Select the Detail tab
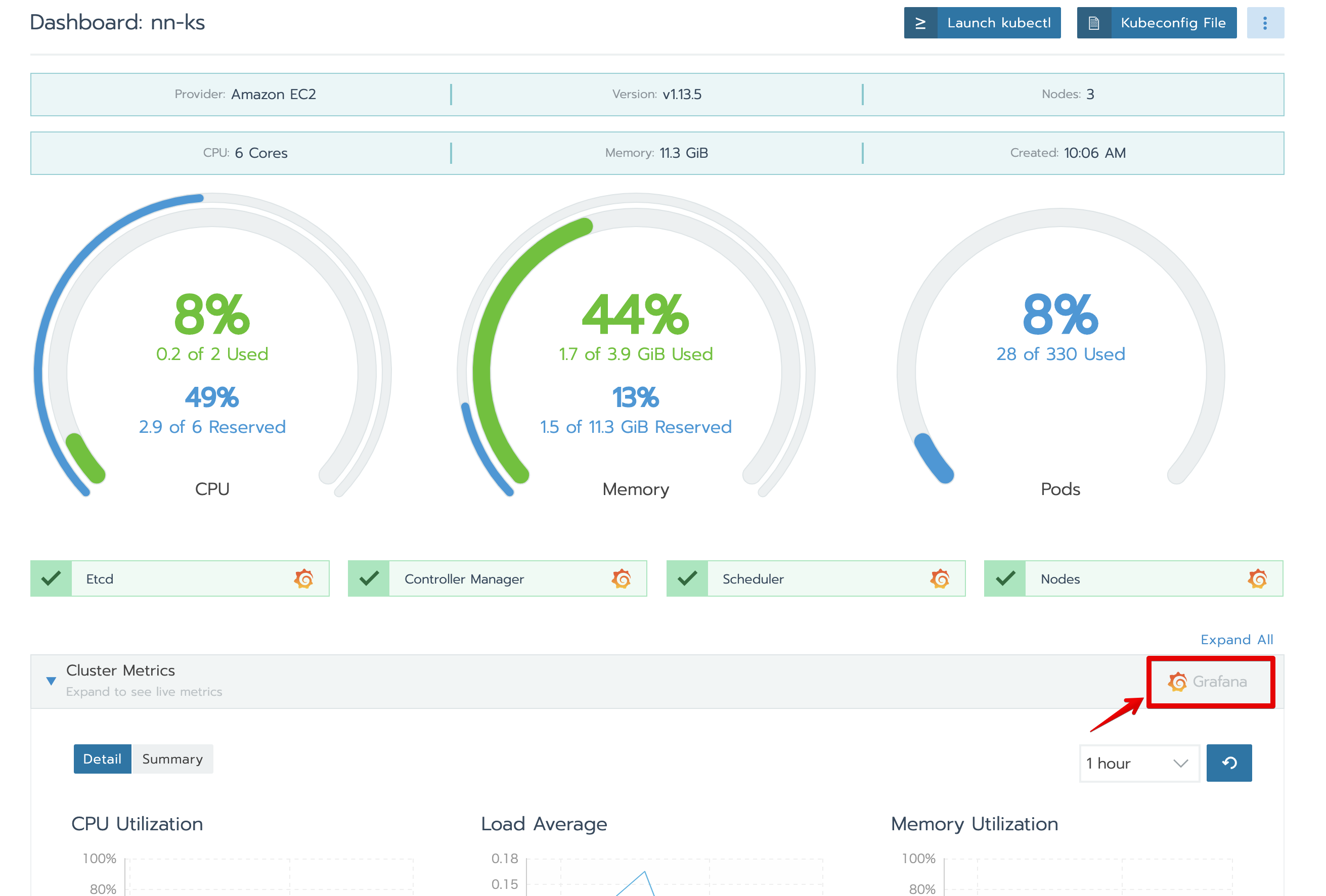 [102, 759]
